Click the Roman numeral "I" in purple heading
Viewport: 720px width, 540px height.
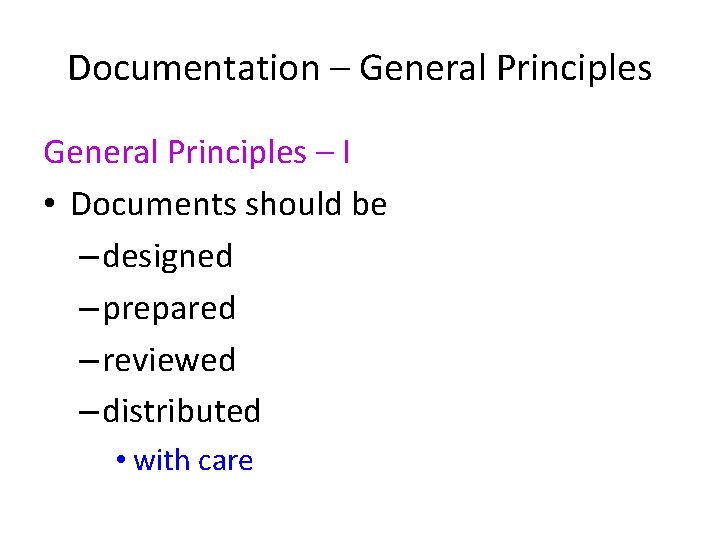(345, 153)
